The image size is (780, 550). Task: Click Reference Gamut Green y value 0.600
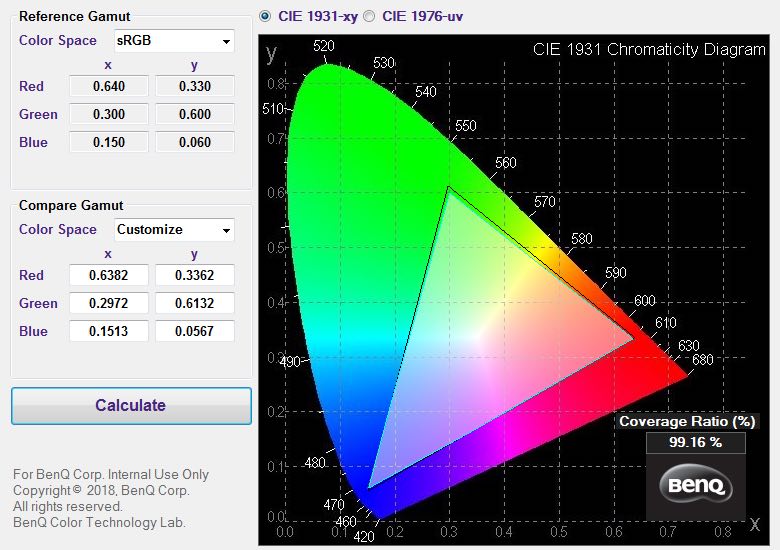click(x=194, y=114)
